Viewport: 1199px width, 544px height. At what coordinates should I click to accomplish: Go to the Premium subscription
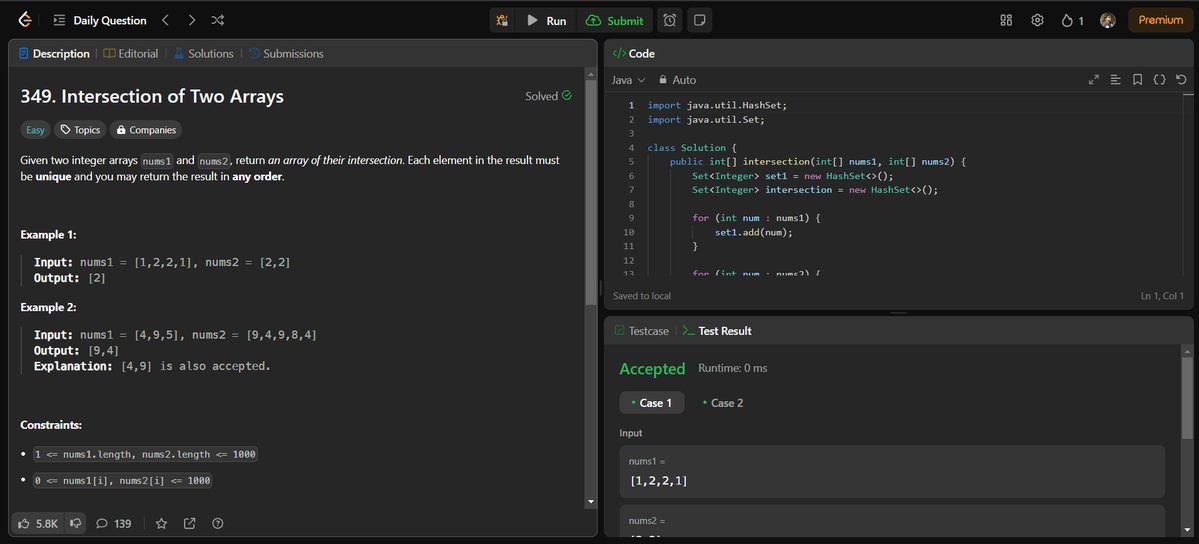(1160, 21)
